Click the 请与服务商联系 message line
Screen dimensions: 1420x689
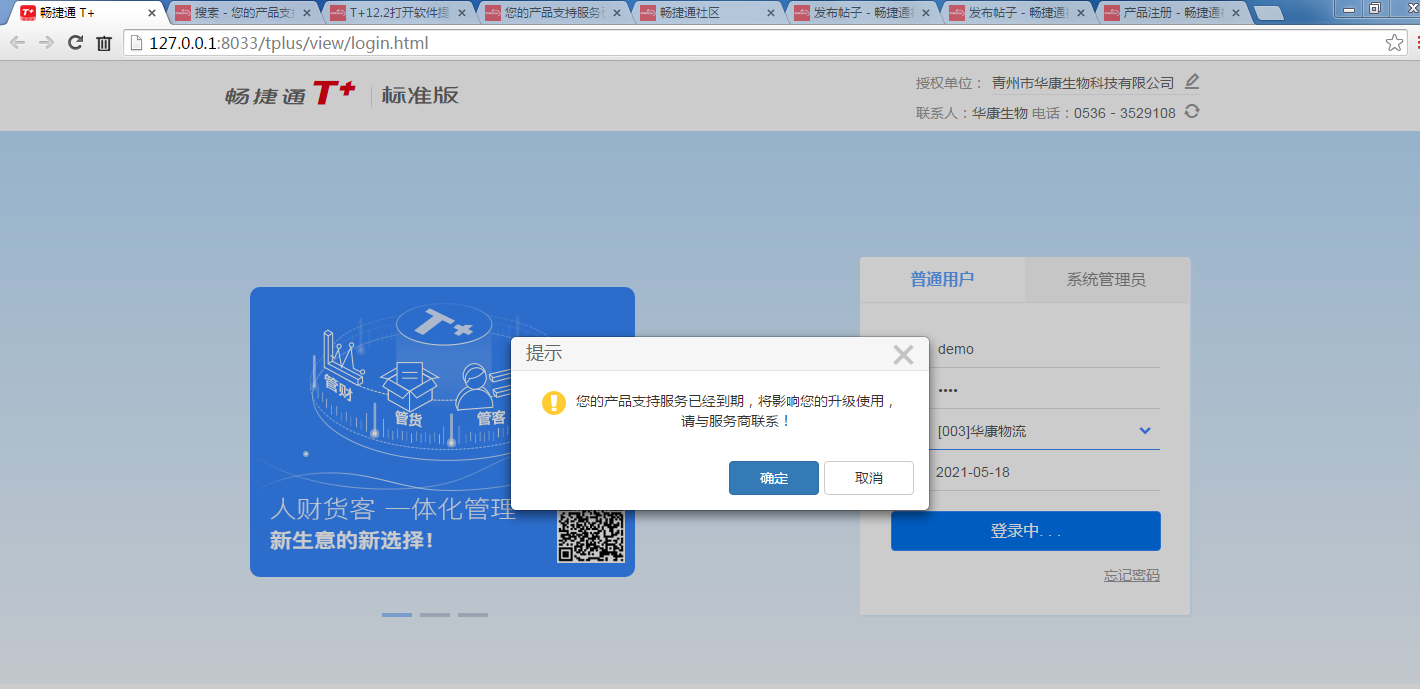tap(736, 422)
